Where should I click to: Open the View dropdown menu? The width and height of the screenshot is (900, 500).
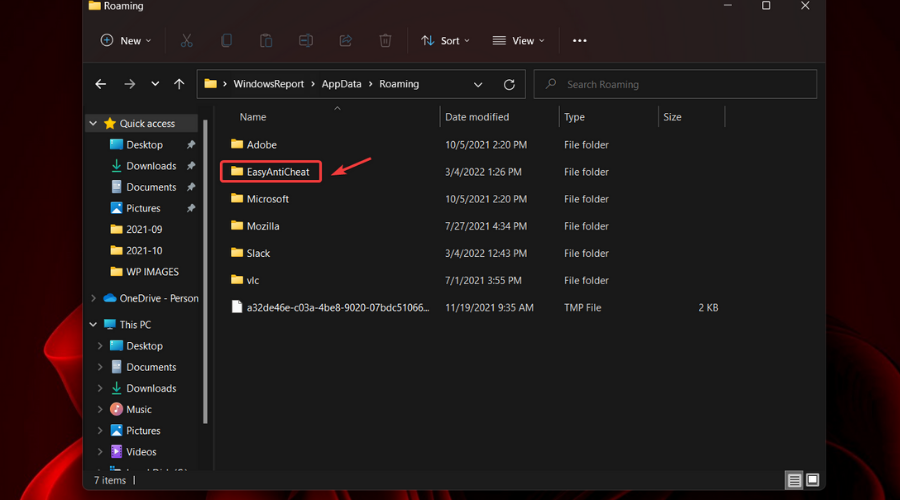tap(518, 41)
